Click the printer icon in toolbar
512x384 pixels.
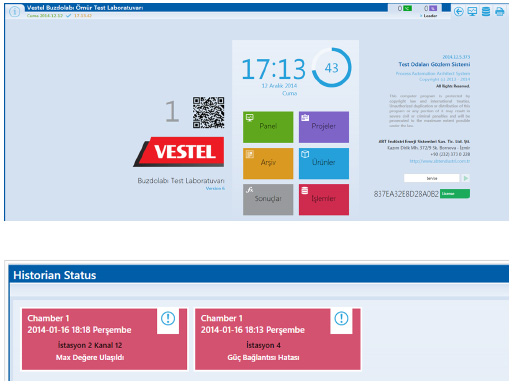pos(499,12)
